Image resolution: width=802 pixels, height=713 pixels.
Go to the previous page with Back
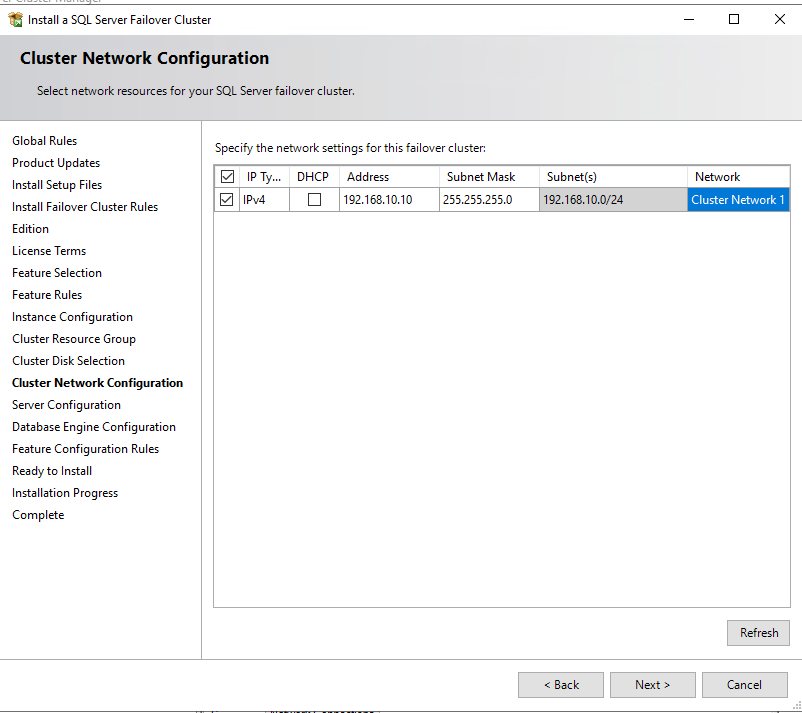point(561,685)
